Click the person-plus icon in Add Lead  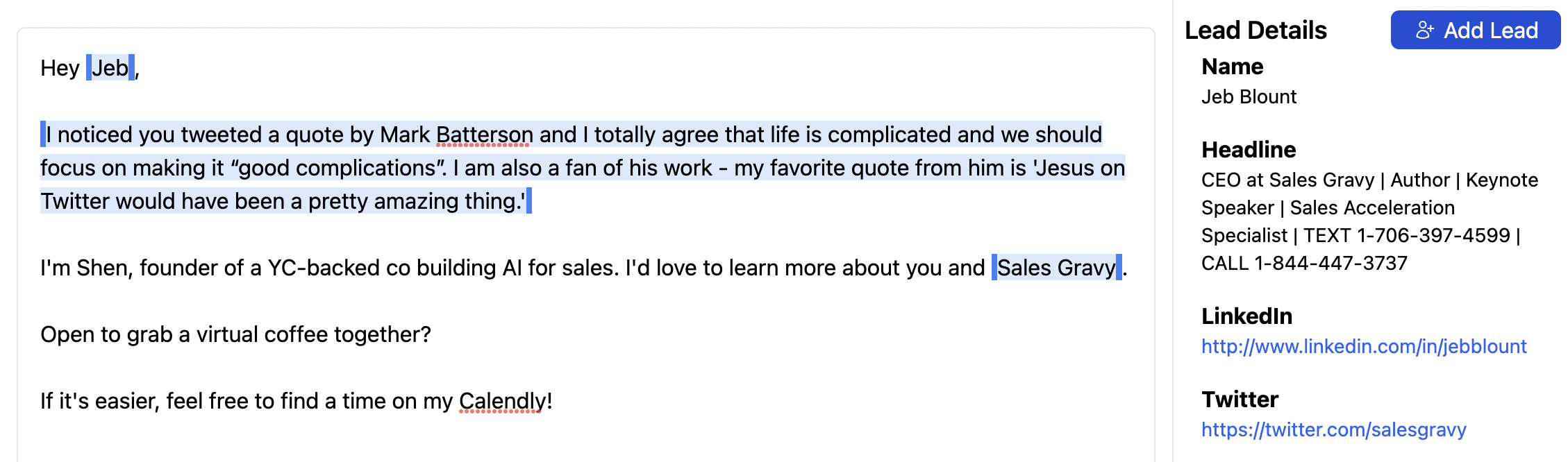click(x=1424, y=30)
